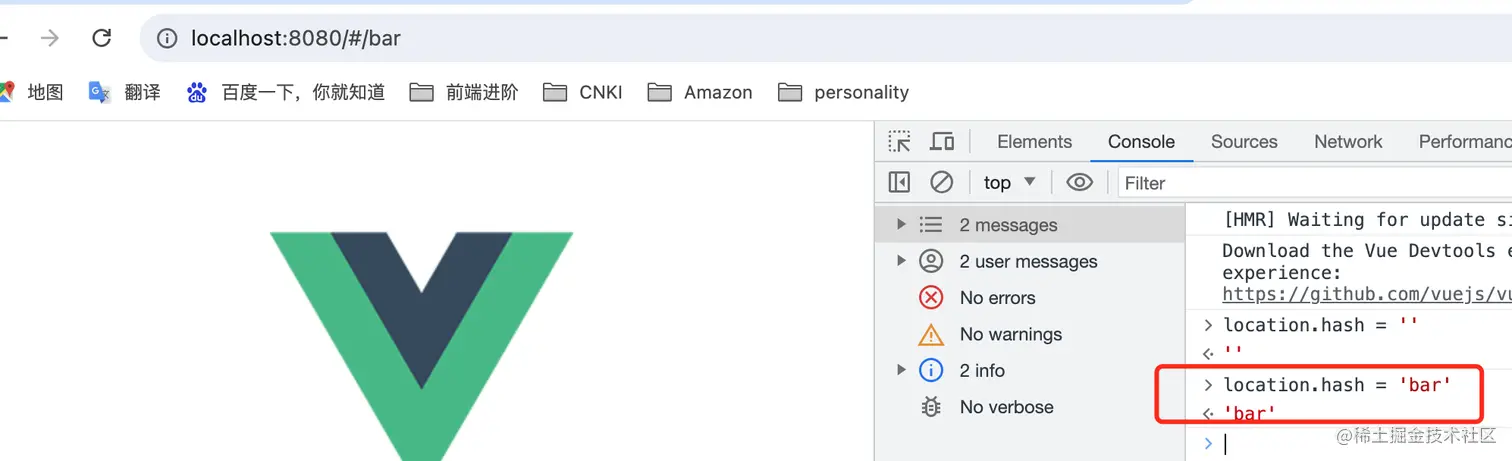Reload the page with refresh icon
This screenshot has width=1512, height=461.
click(101, 39)
